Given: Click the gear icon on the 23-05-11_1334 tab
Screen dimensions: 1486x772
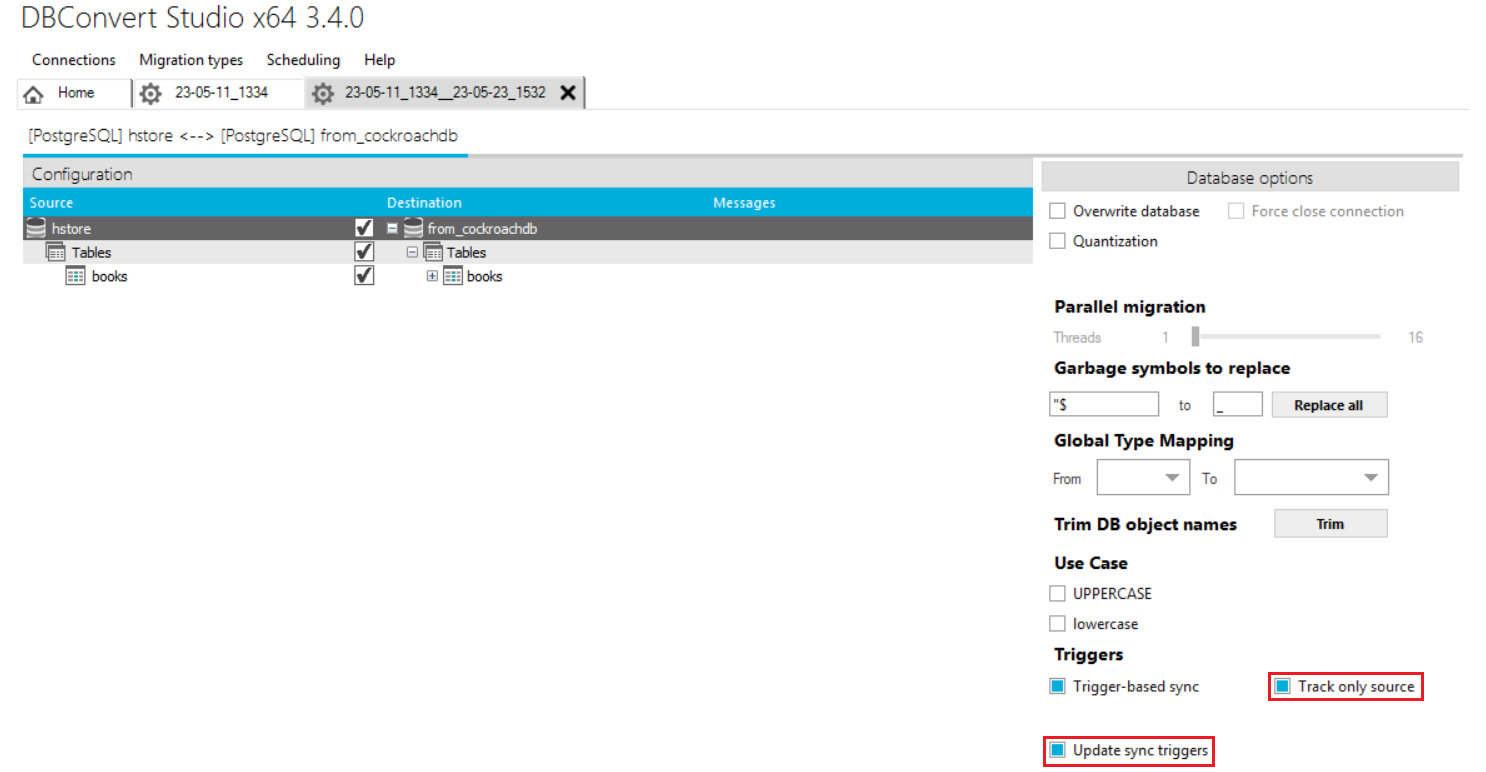Looking at the screenshot, I should [150, 94].
